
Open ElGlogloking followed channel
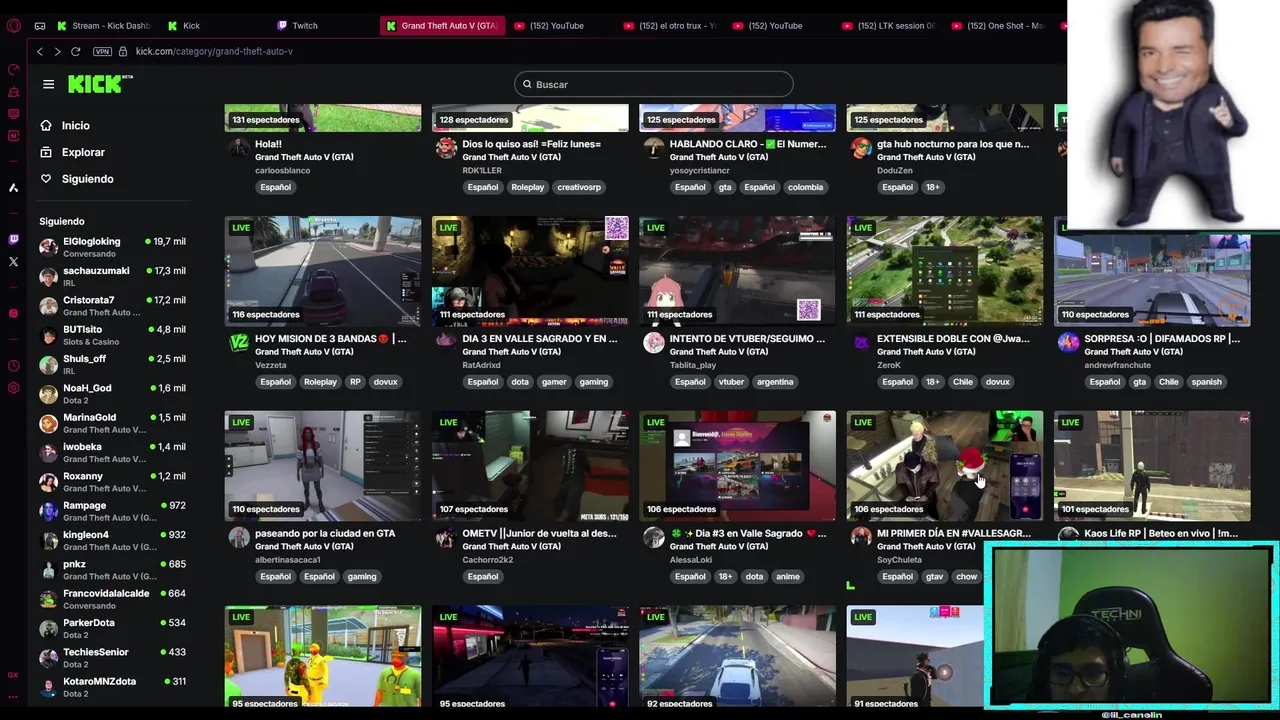point(112,247)
